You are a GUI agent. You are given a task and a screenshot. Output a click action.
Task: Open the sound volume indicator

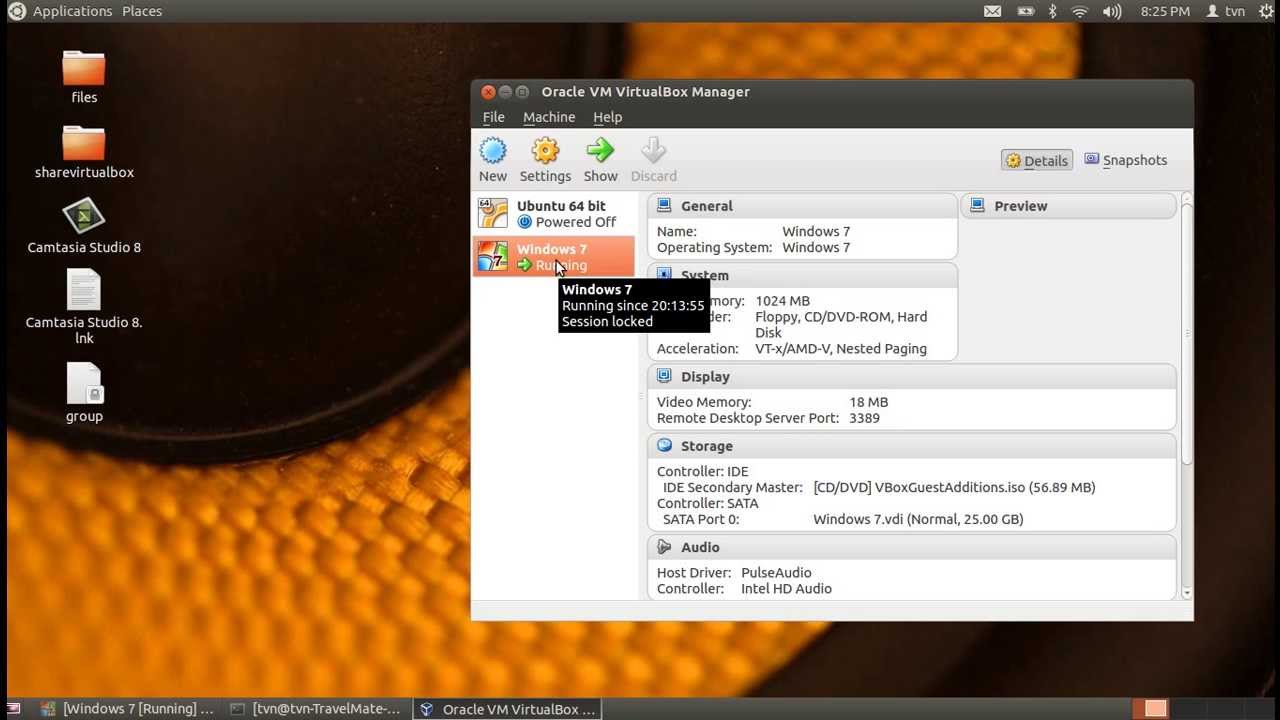[1112, 11]
